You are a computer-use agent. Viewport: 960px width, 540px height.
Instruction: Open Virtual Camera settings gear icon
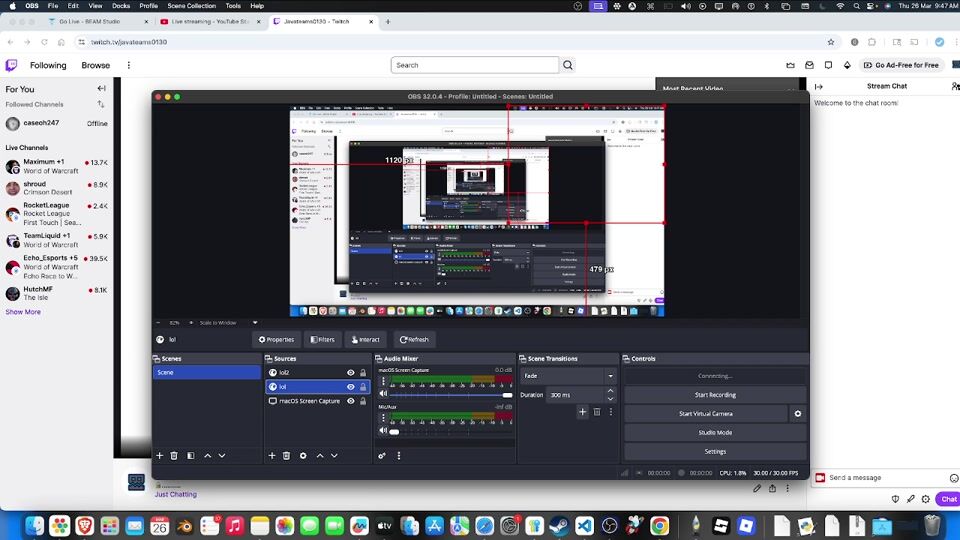click(797, 413)
